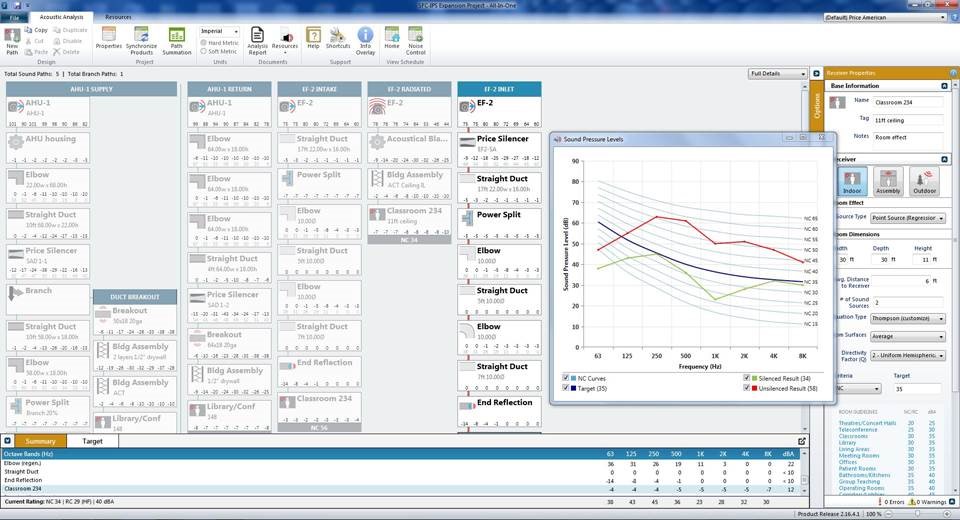Image resolution: width=960 pixels, height=520 pixels.
Task: Open the Noise Control schedule view
Action: 416,39
